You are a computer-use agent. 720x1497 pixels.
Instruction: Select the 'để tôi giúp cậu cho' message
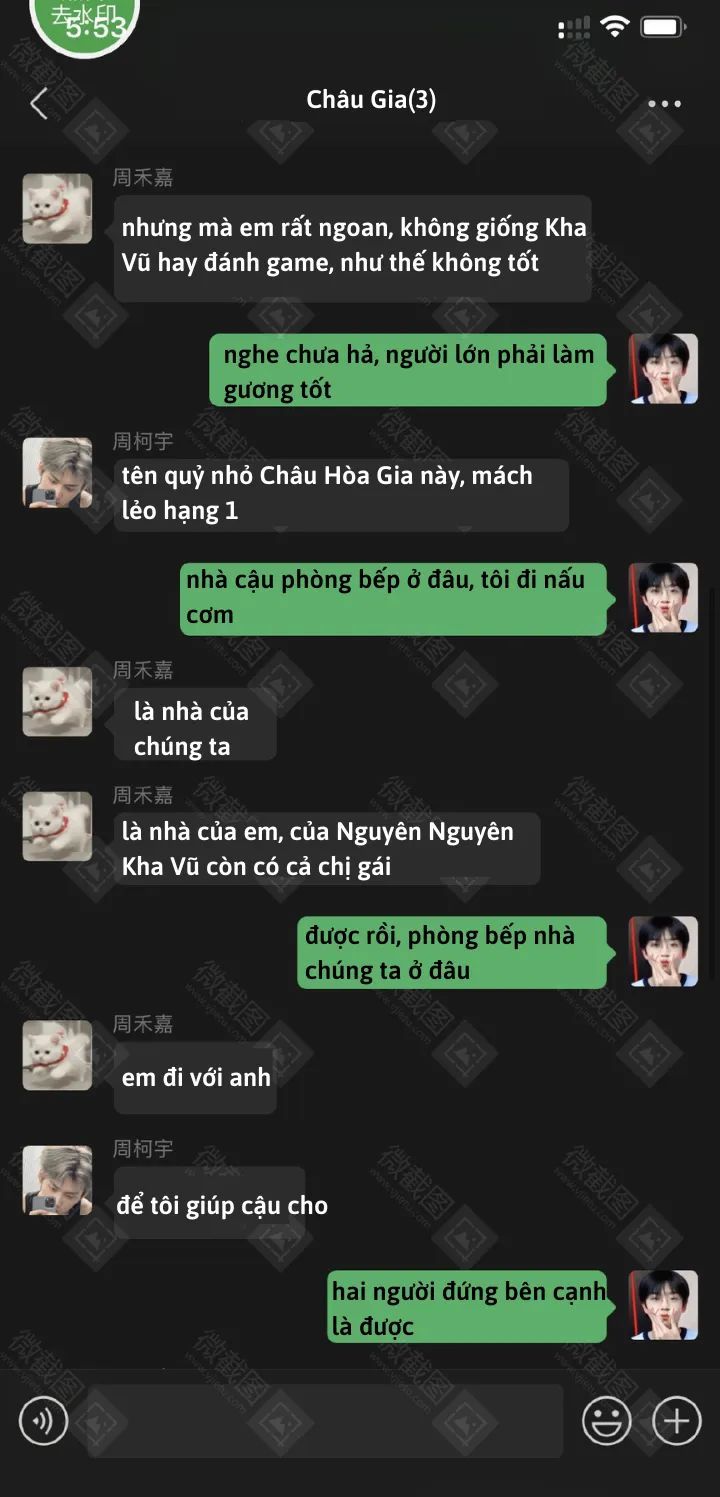pyautogui.click(x=210, y=1204)
